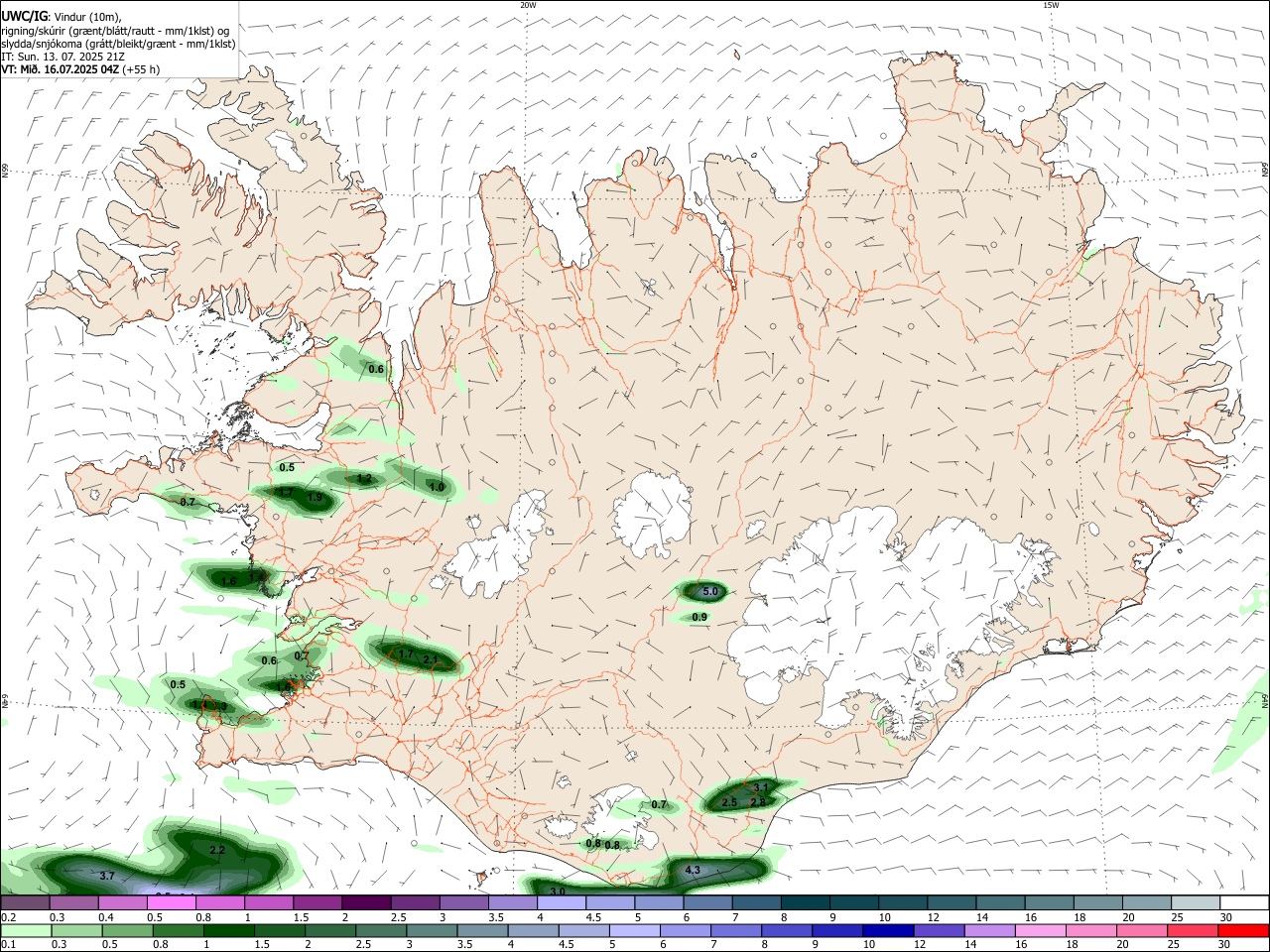Click the UWC/IG title text
Screen dimensions: 1270x952
tap(24, 16)
